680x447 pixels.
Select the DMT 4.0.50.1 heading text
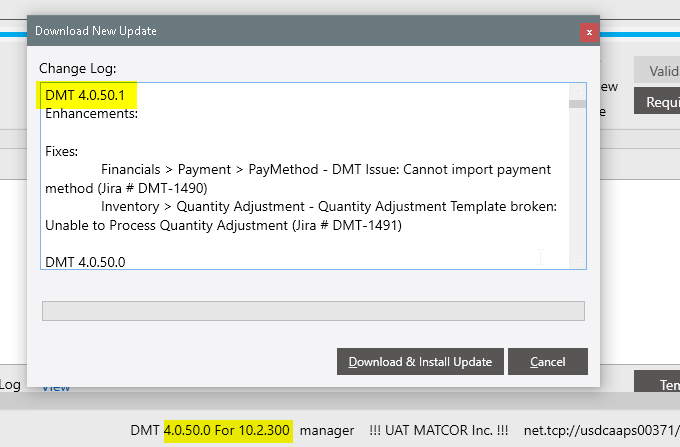point(85,95)
